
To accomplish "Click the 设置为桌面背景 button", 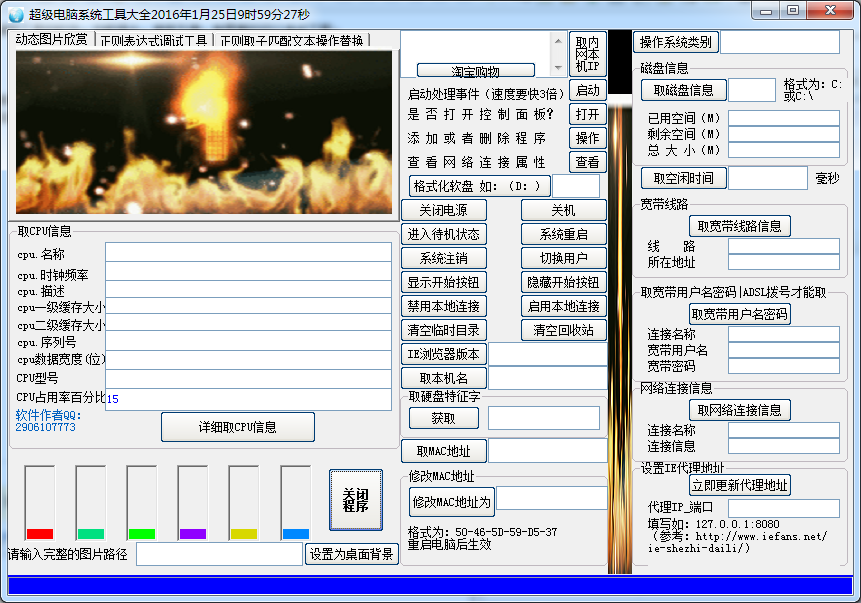I will point(351,554).
